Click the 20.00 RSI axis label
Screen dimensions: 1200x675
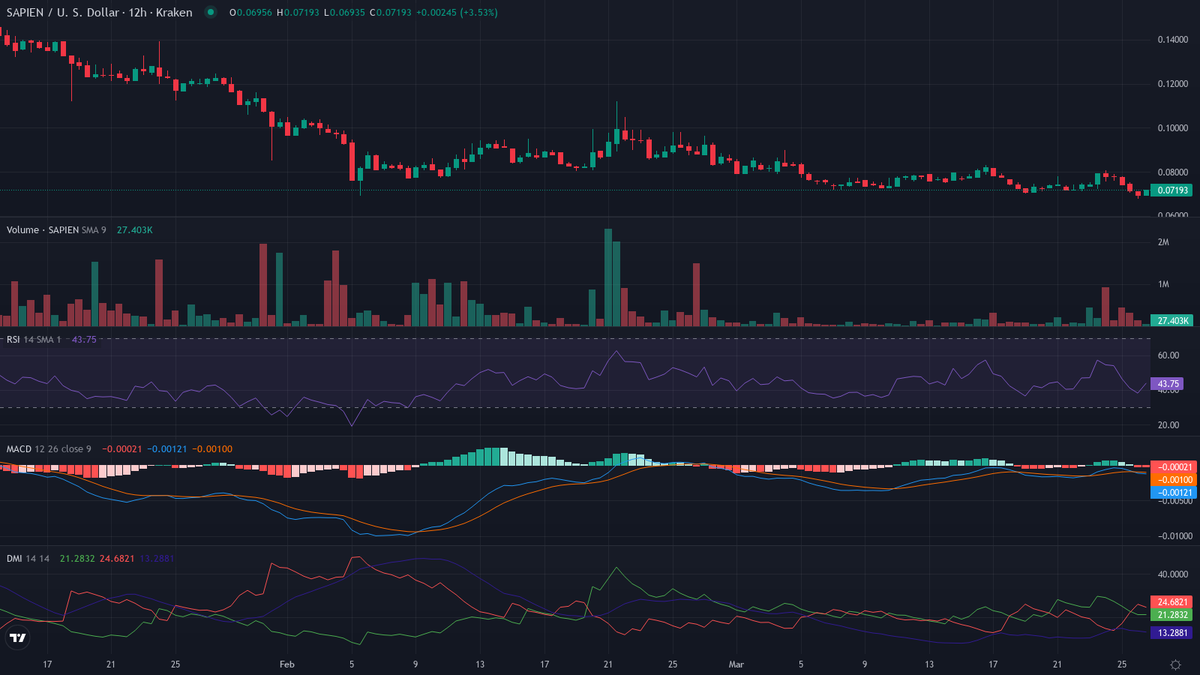[x=1168, y=425]
